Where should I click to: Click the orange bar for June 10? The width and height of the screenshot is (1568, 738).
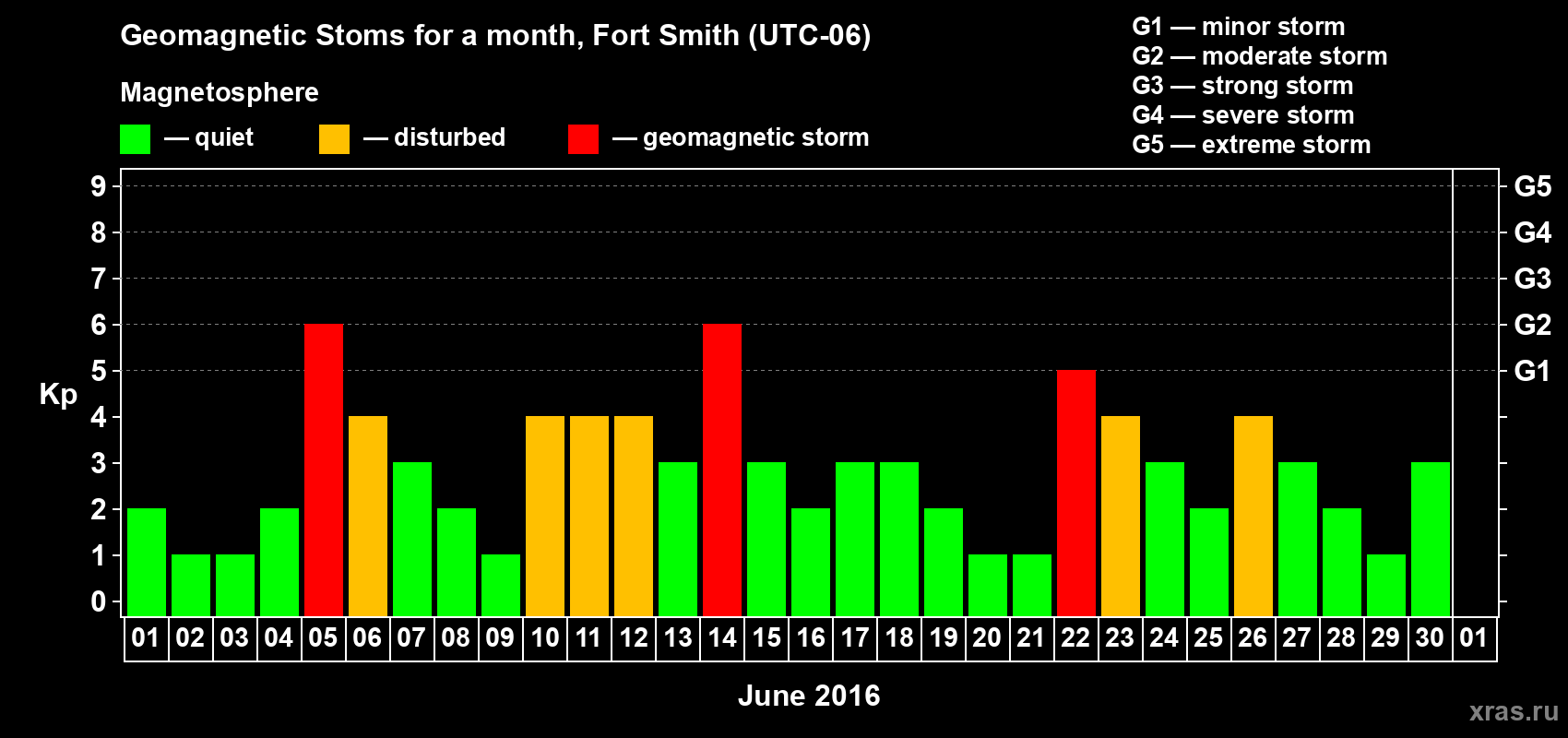pos(545,517)
